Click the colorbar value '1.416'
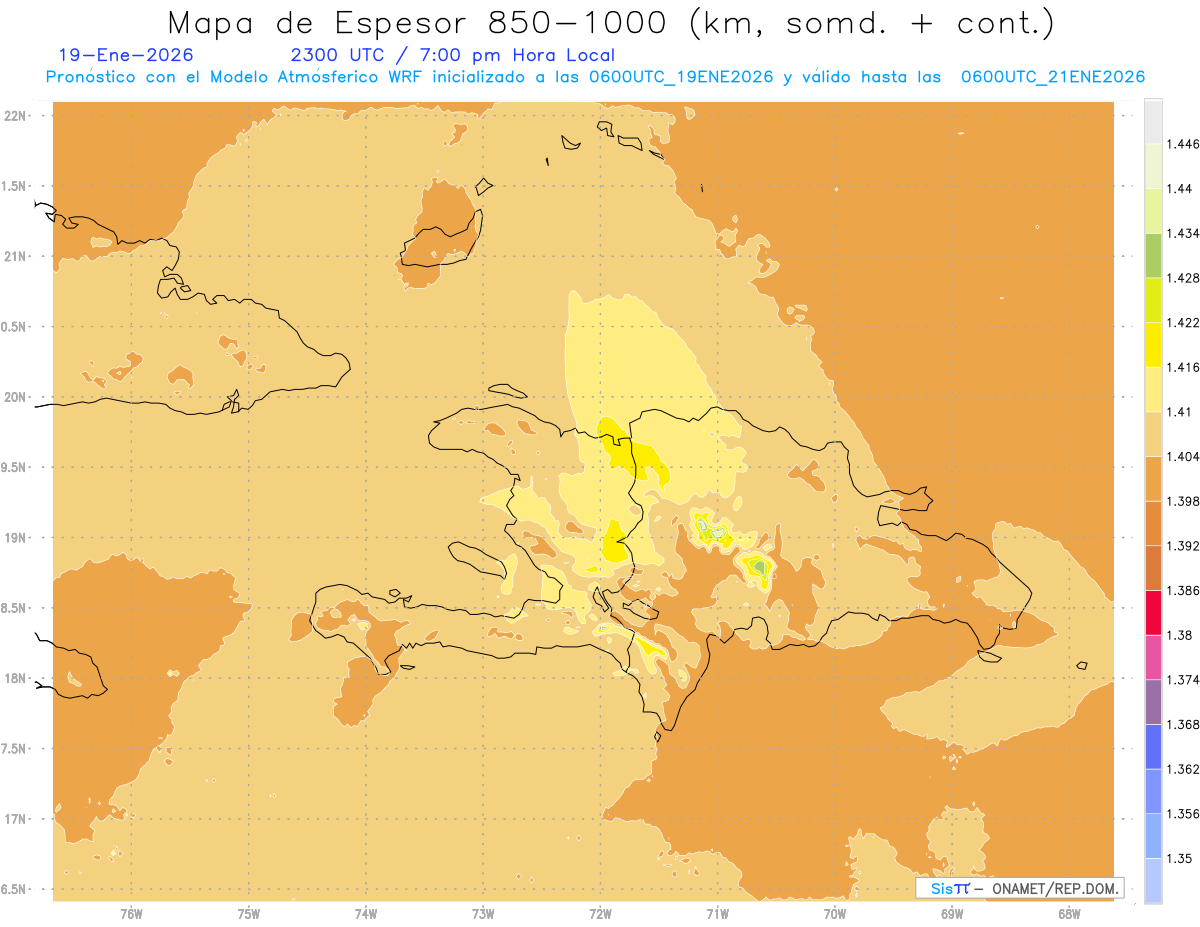This screenshot has width=1200, height=927. tap(1183, 367)
